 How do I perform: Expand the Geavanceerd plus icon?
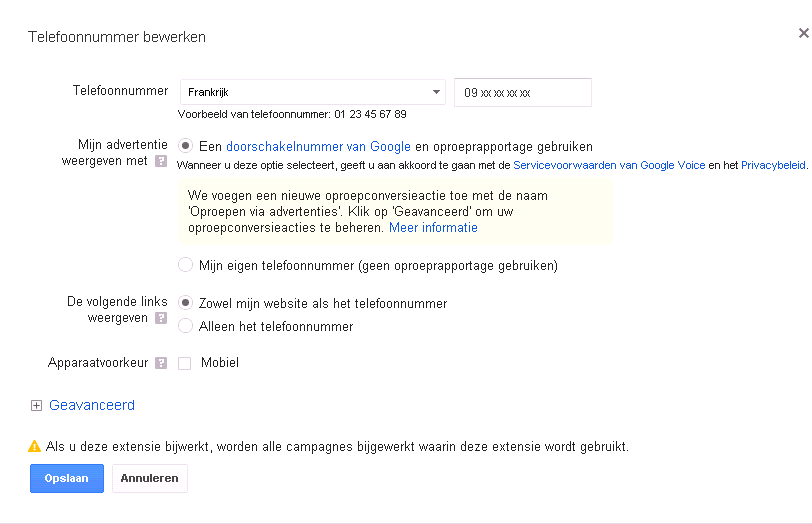coord(36,405)
